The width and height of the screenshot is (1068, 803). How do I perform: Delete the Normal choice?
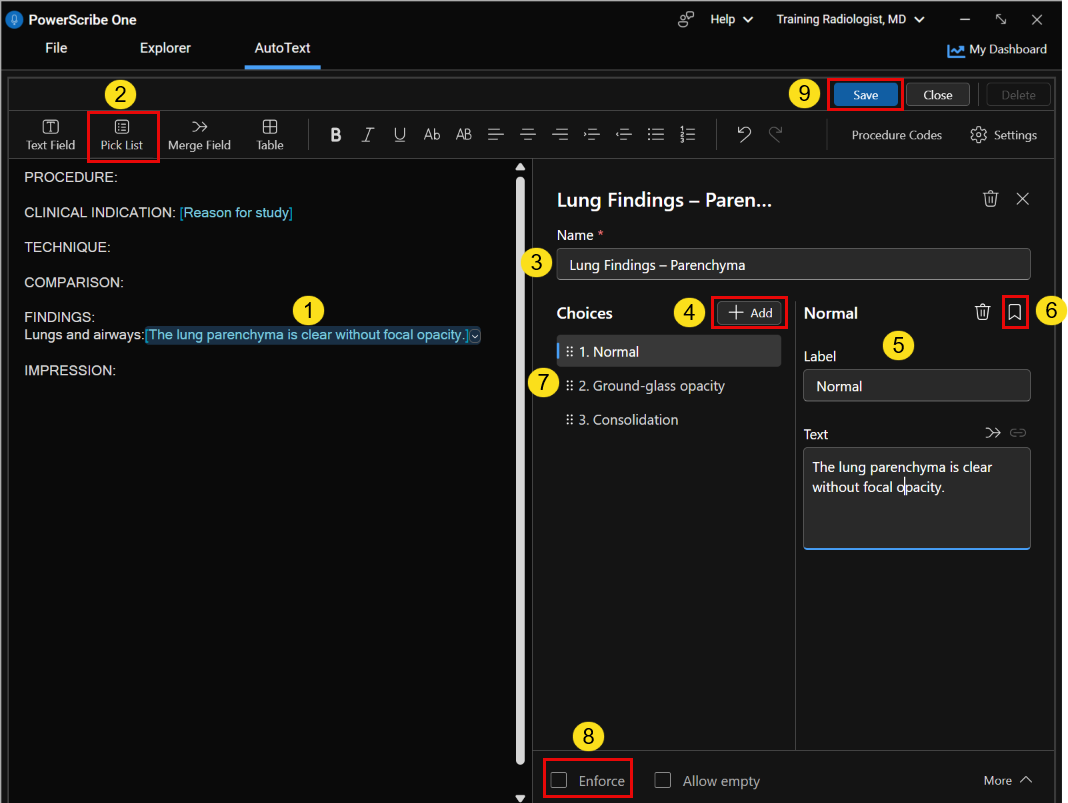(982, 313)
